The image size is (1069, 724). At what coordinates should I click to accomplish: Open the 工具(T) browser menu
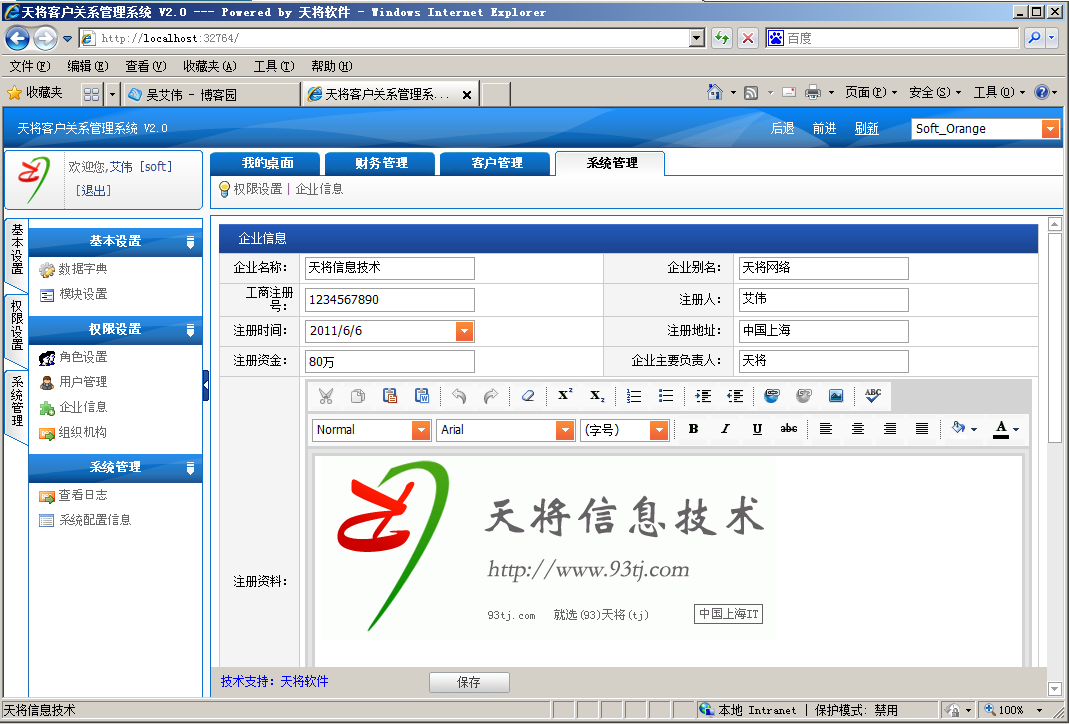click(273, 66)
